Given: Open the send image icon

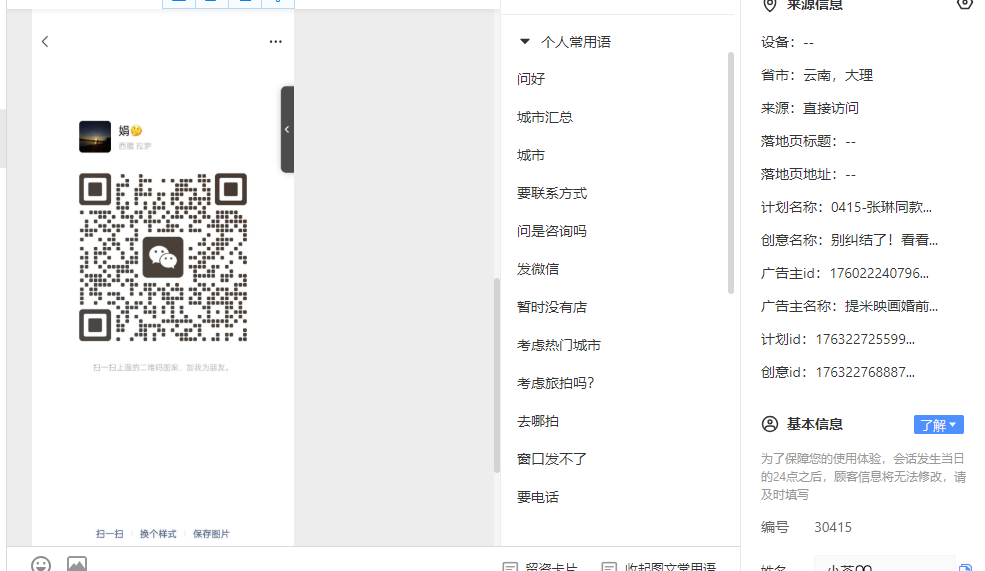Looking at the screenshot, I should click(77, 564).
